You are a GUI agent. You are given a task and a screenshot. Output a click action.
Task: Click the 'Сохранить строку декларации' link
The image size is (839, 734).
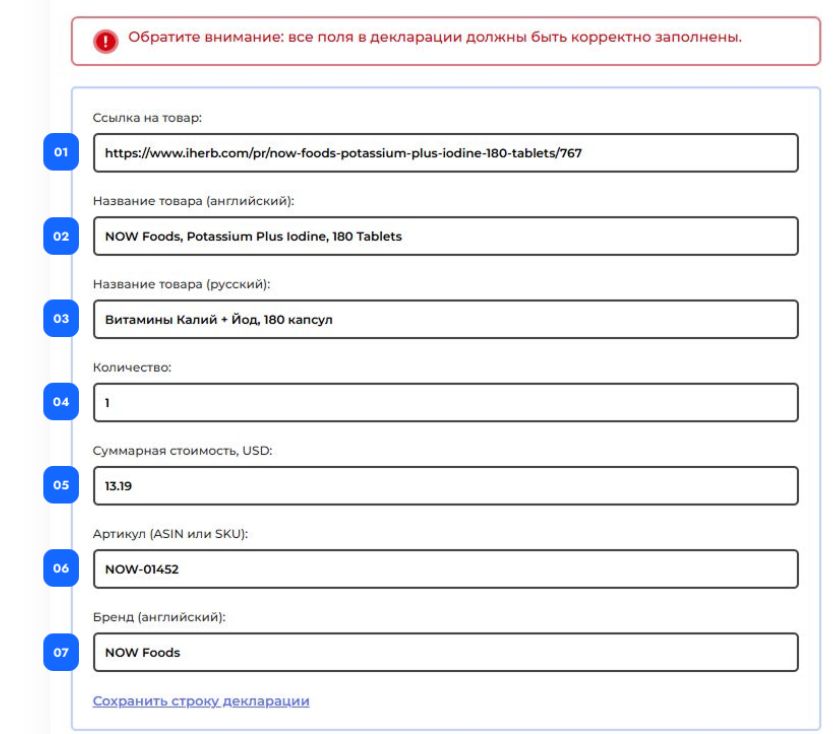(x=201, y=701)
